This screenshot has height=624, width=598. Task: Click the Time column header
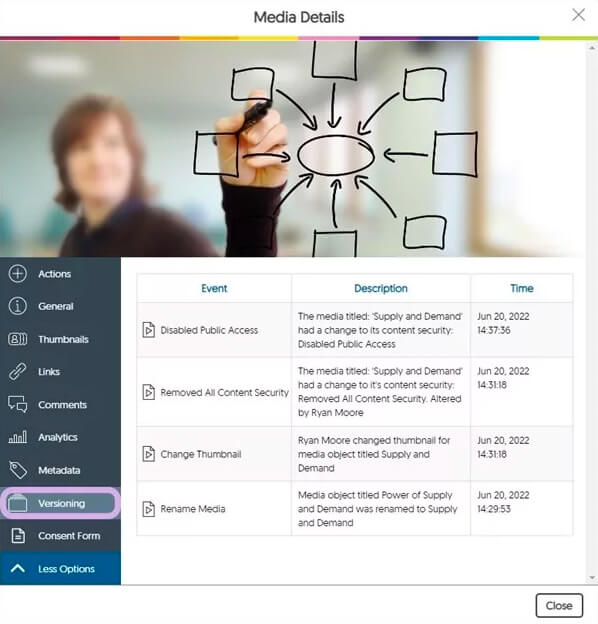[522, 288]
